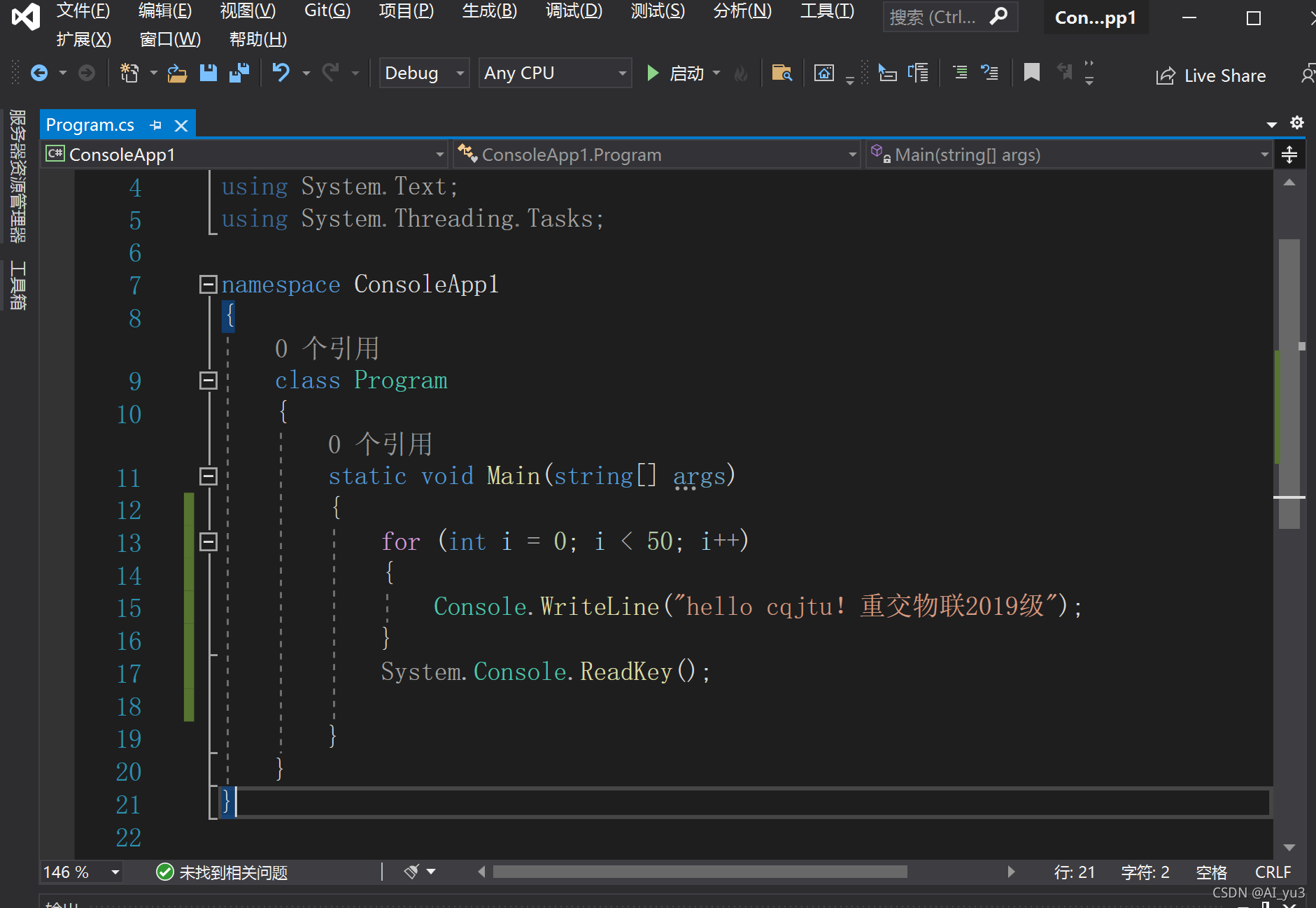Open the start button dropdown arrow

click(716, 73)
